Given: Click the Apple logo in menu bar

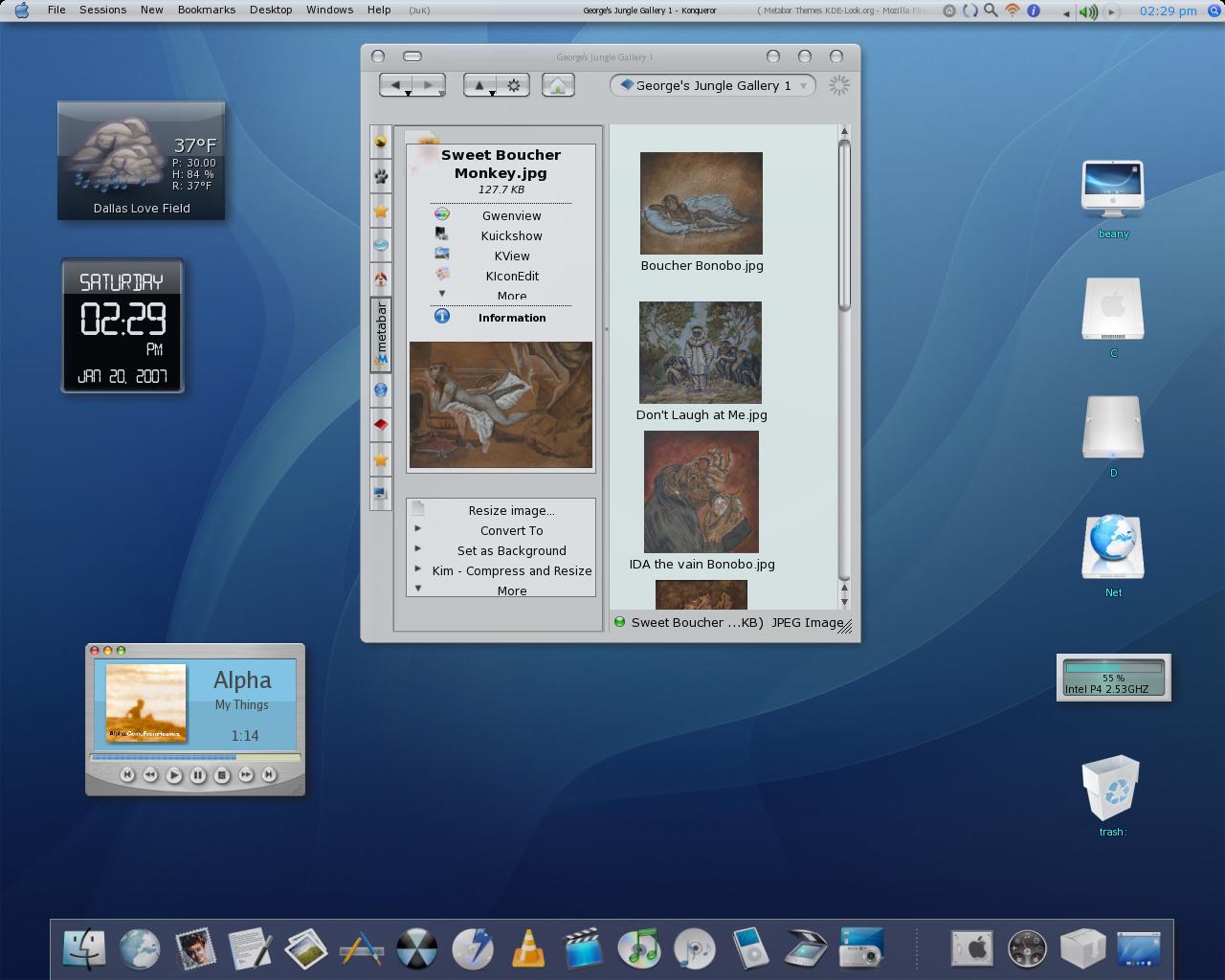Looking at the screenshot, I should (x=21, y=11).
